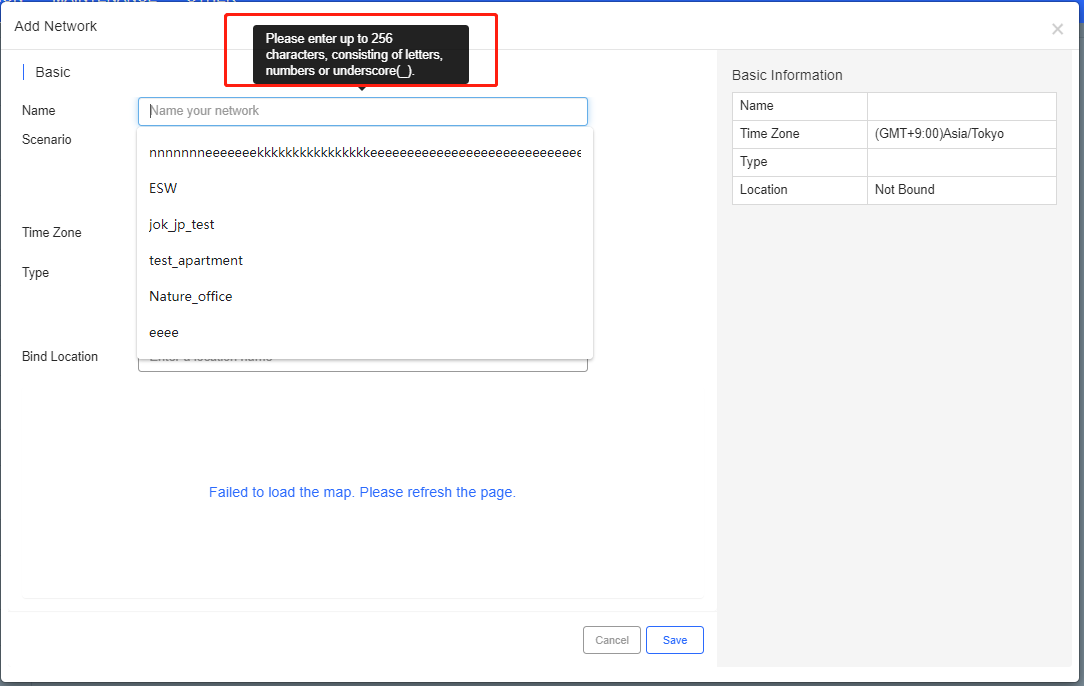Click the Scenario label
The height and width of the screenshot is (686, 1084).
(x=46, y=140)
